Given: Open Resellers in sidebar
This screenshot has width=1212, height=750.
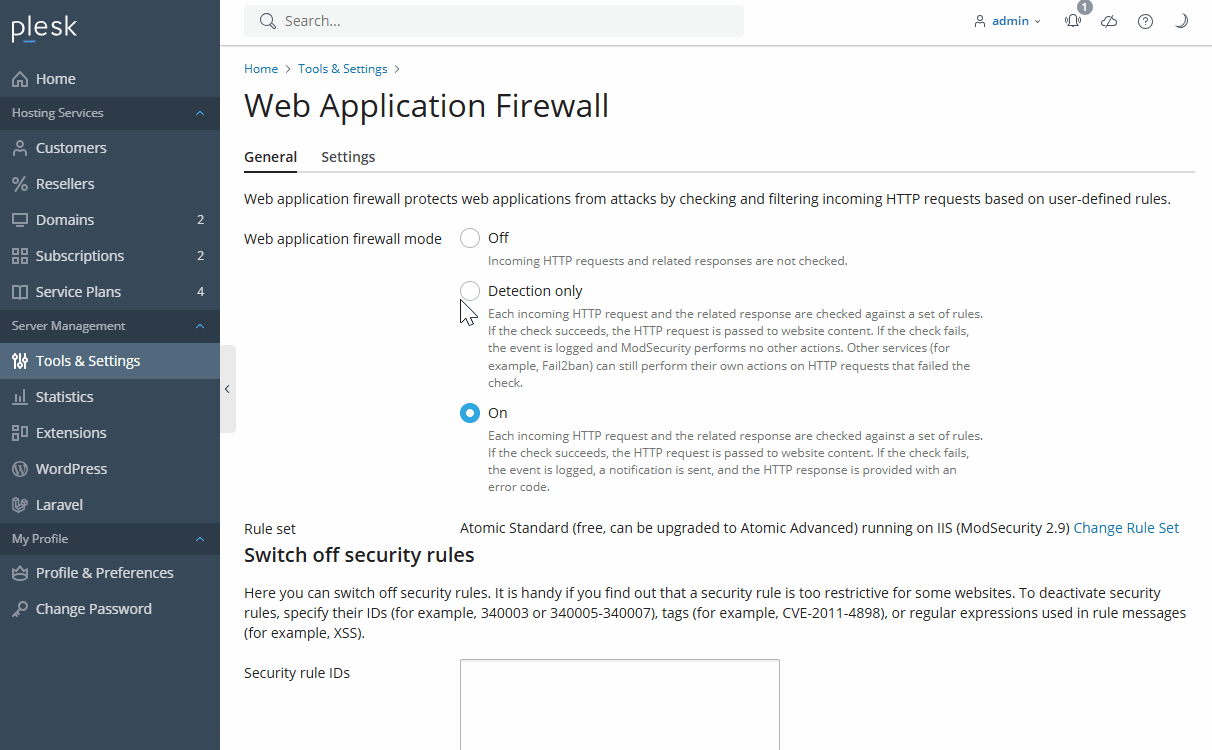Looking at the screenshot, I should tap(110, 184).
